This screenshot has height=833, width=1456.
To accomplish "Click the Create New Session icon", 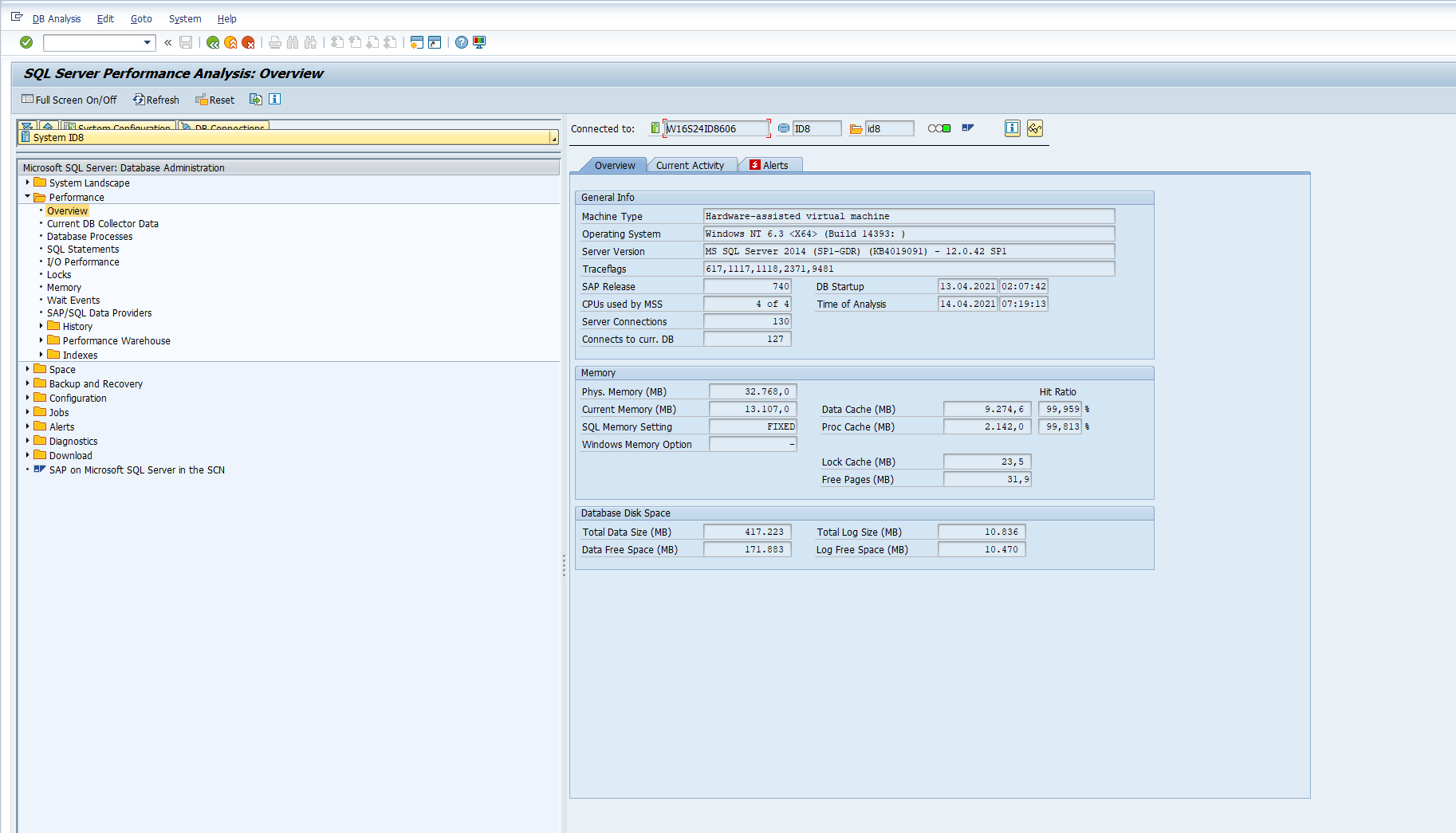I will (416, 42).
